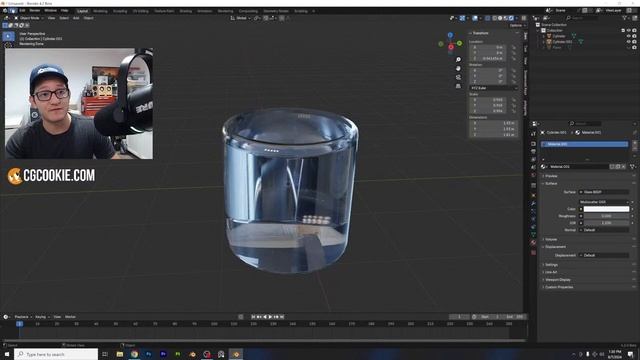
Task: Open the File menu
Action: coord(13,11)
